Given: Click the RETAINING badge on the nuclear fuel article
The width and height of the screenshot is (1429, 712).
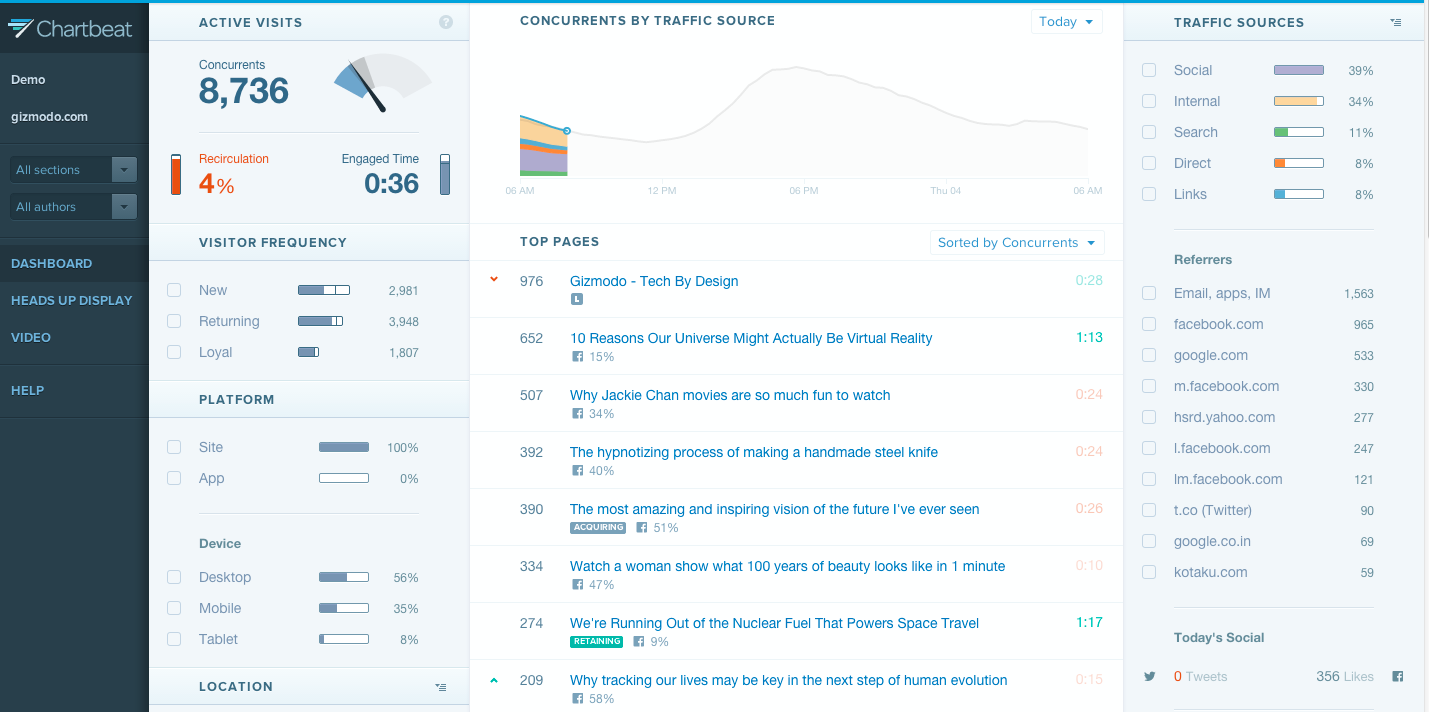Looking at the screenshot, I should click(x=596, y=642).
